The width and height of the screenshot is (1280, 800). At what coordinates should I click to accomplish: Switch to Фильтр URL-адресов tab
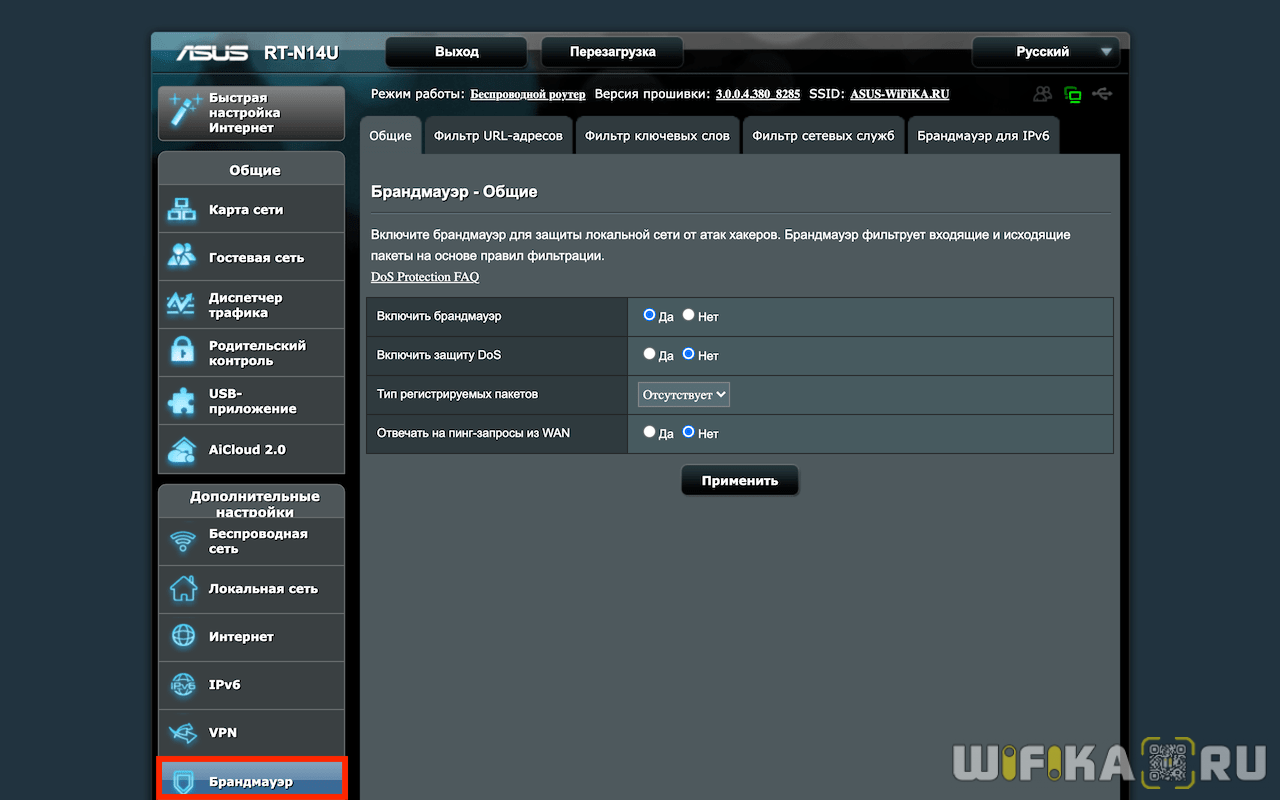pyautogui.click(x=498, y=136)
